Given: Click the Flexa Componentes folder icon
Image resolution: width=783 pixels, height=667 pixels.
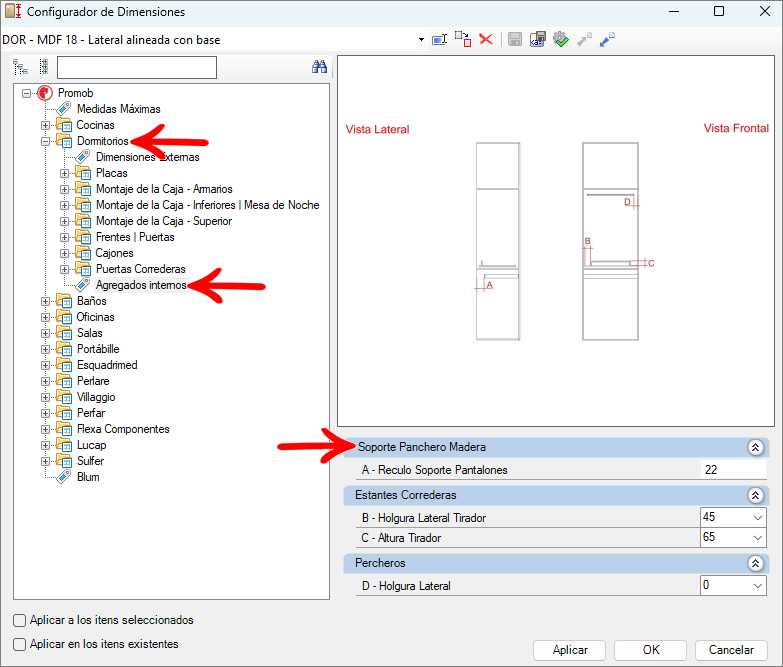Looking at the screenshot, I should tap(64, 429).
